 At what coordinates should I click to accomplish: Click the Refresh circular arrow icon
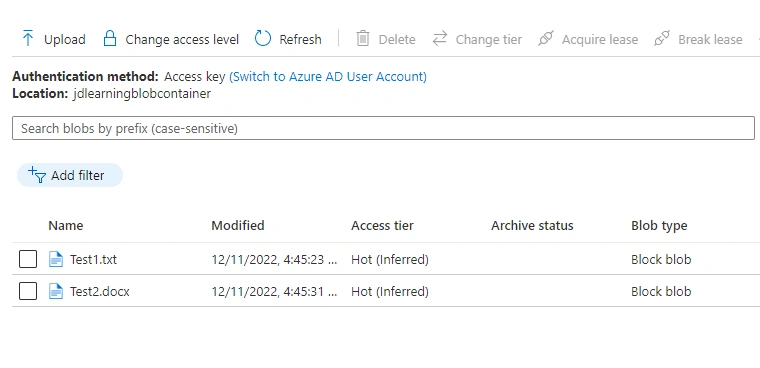tap(263, 38)
